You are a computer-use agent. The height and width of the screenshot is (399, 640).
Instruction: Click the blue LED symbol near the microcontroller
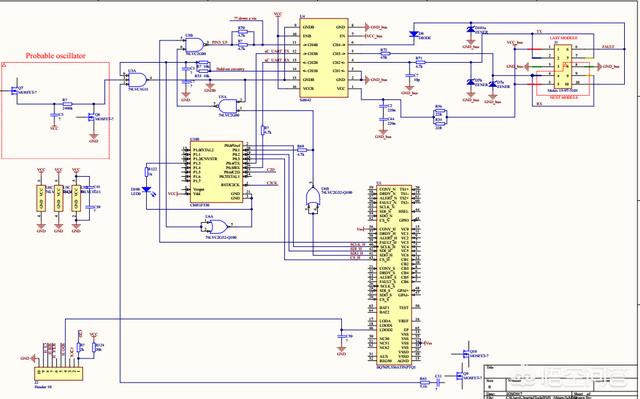(x=147, y=190)
